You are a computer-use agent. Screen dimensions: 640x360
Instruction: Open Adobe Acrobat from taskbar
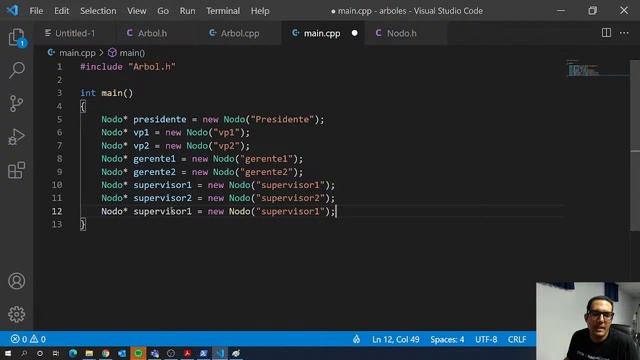[187, 353]
